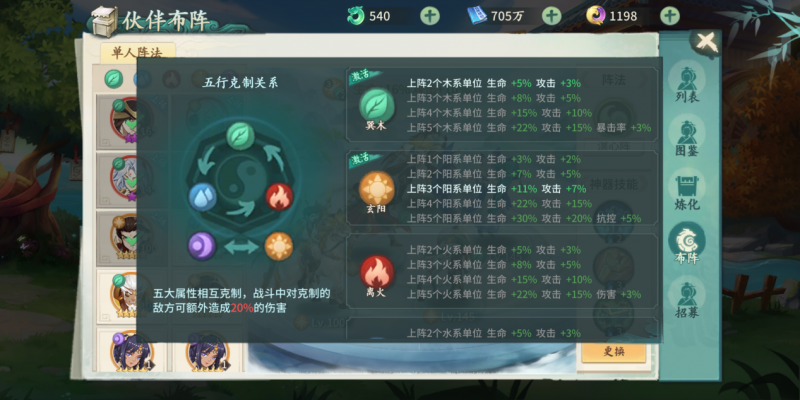Image resolution: width=800 pixels, height=400 pixels.
Task: Select the 巽木 wood formation bonus icon
Action: coord(377,105)
